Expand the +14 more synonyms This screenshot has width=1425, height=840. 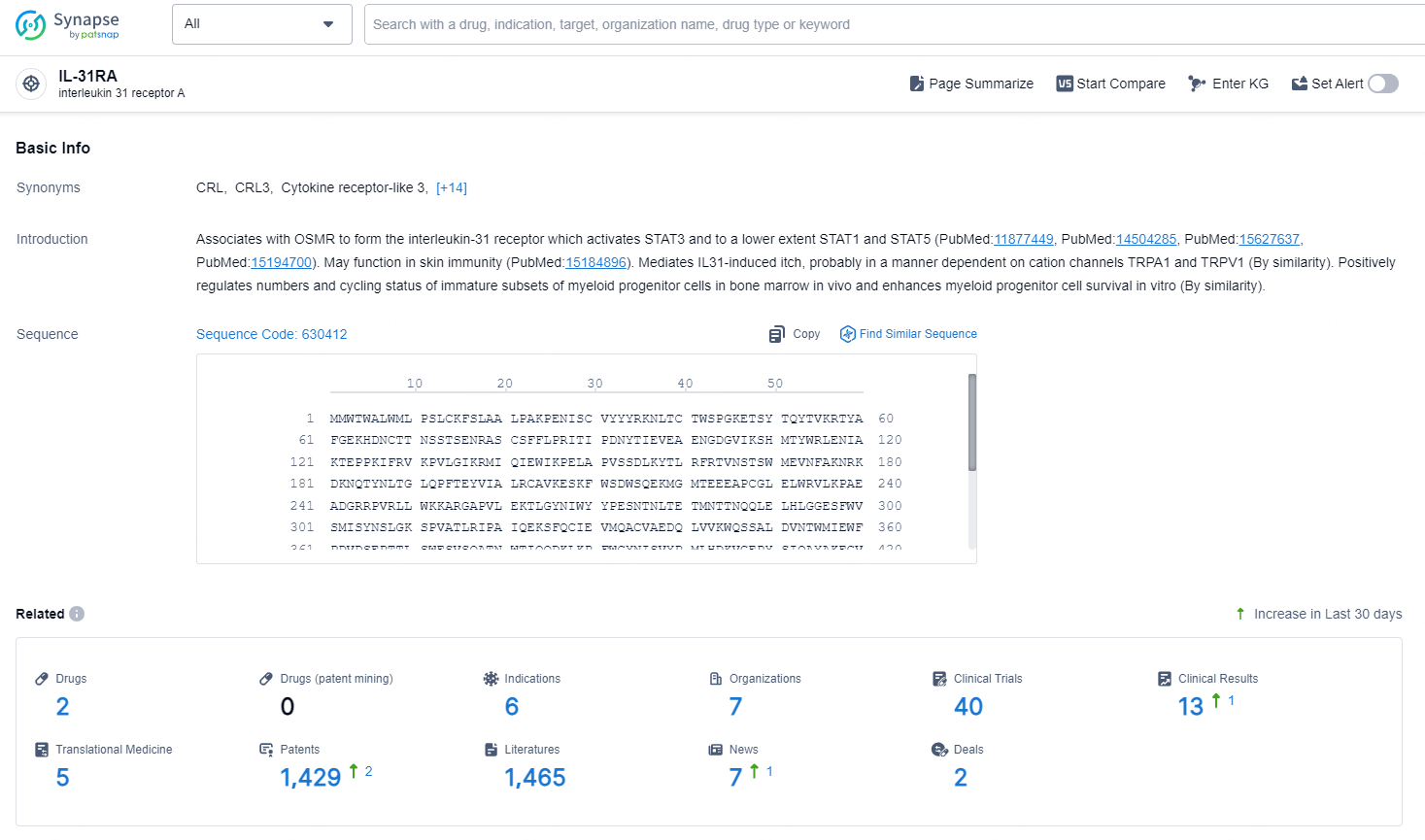(x=452, y=188)
